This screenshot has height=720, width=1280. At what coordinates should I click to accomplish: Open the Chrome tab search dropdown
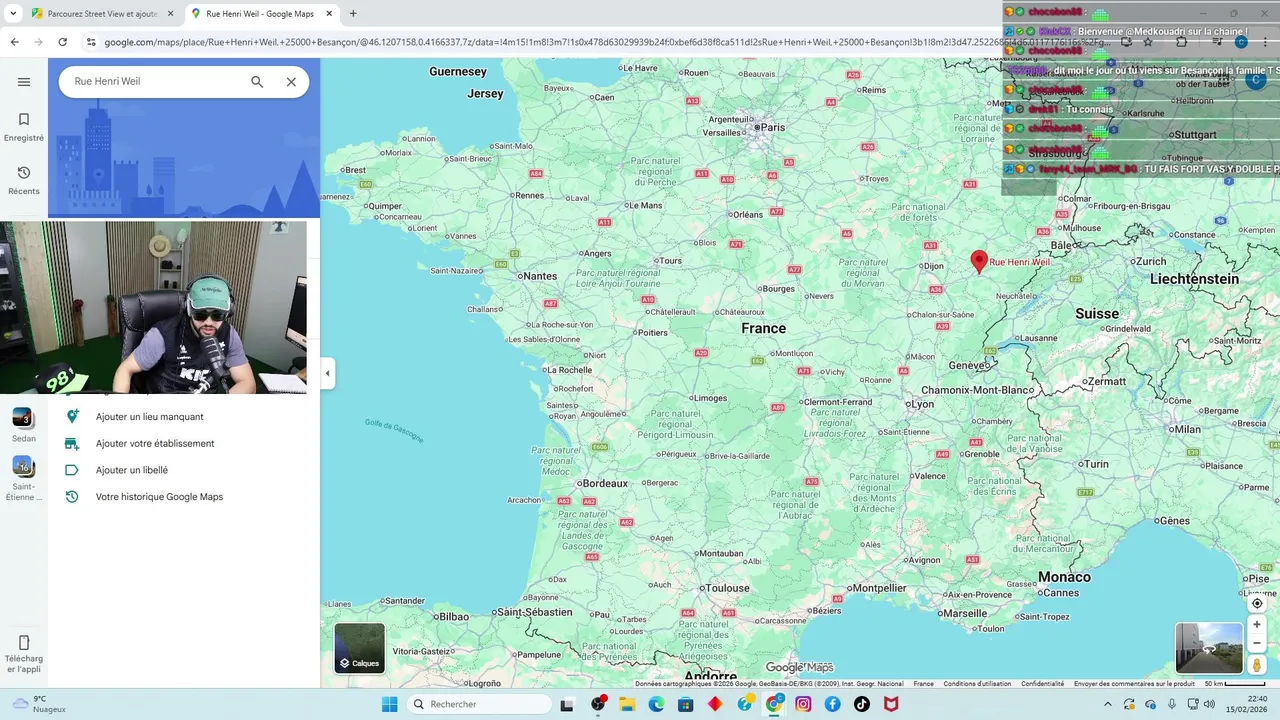(x=14, y=14)
